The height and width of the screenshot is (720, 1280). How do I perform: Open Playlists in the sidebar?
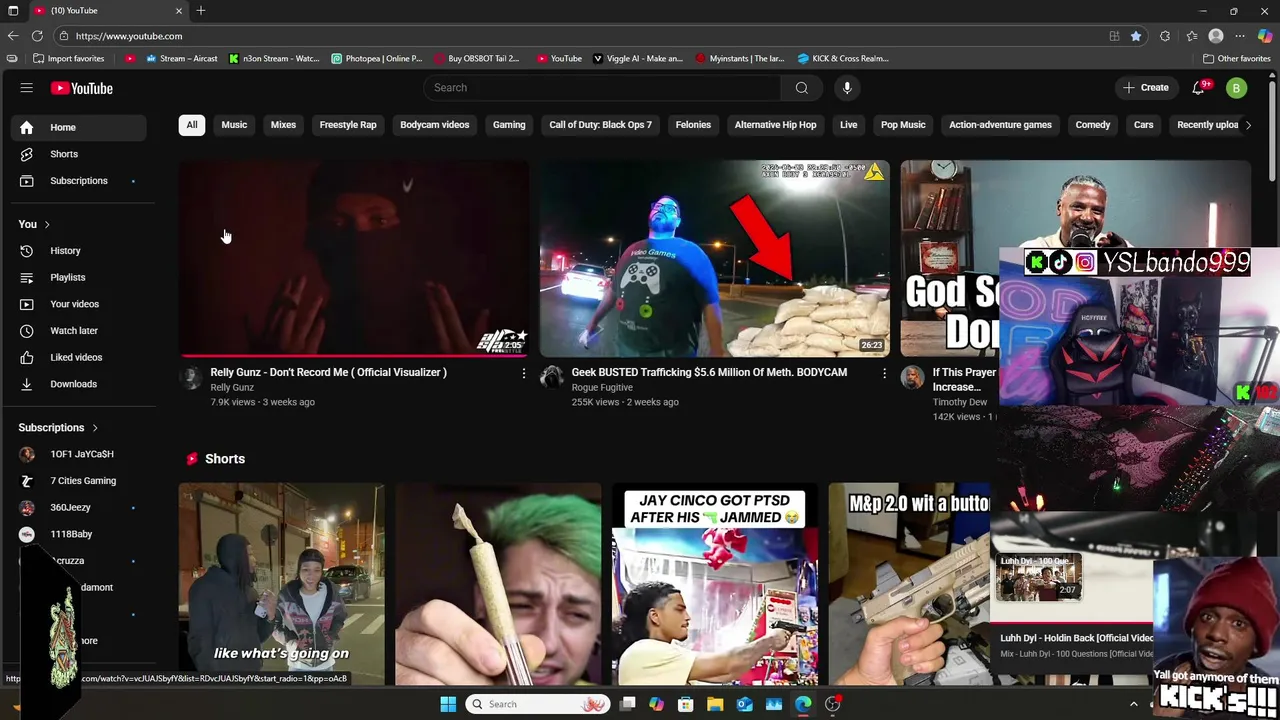[79, 277]
